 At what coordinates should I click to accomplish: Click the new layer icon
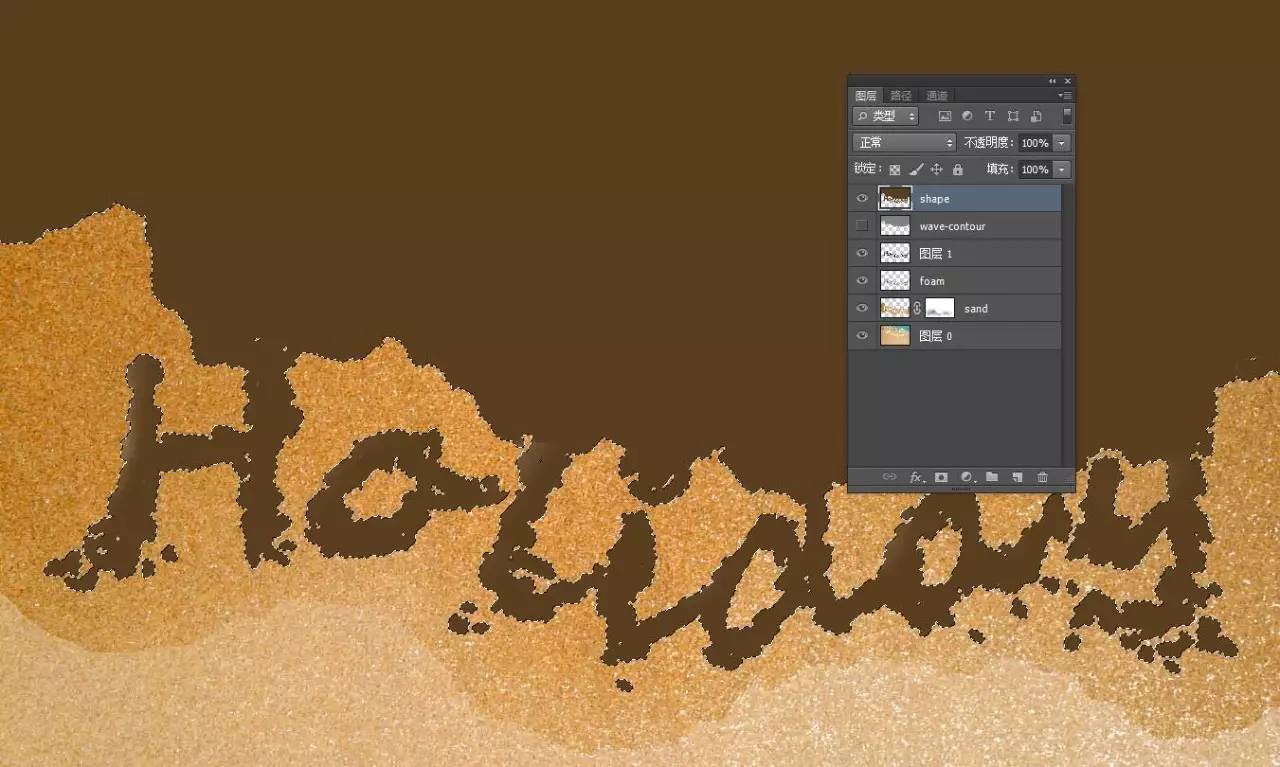pyautogui.click(x=1017, y=478)
